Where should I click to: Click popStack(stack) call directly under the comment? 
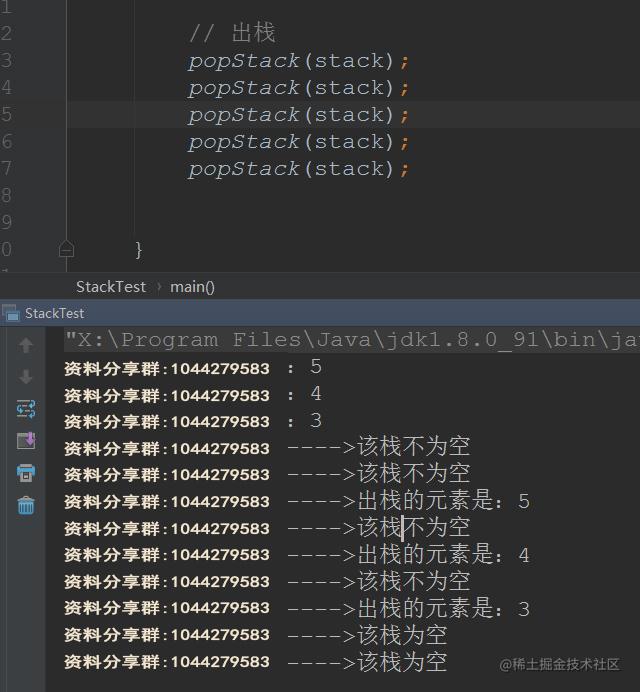coord(299,60)
